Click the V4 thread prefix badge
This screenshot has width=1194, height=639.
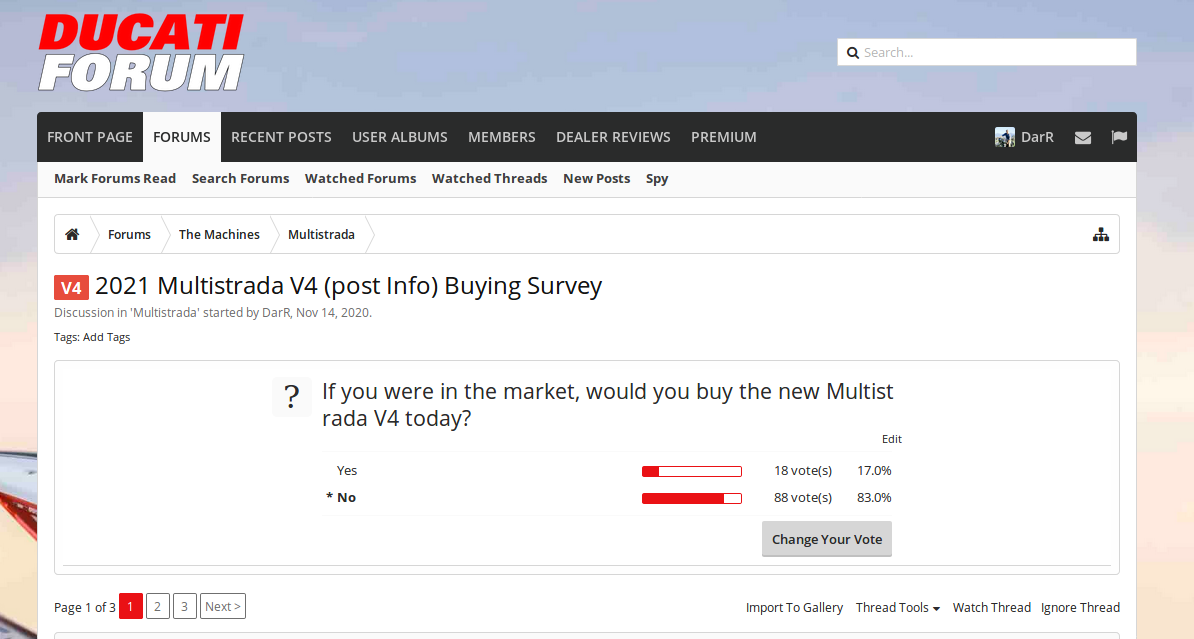[x=71, y=288]
